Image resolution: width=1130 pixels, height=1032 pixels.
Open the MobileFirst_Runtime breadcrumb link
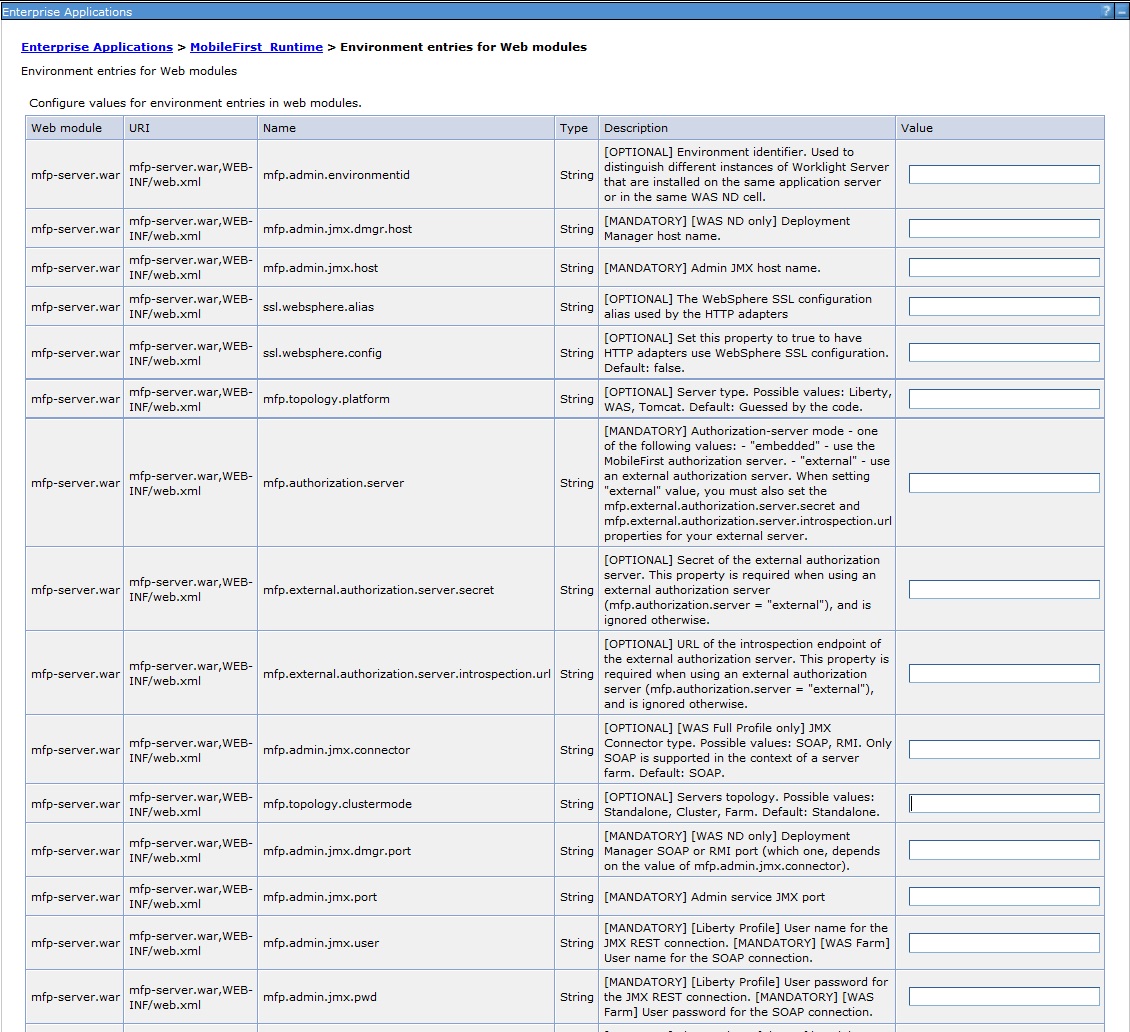tap(256, 47)
